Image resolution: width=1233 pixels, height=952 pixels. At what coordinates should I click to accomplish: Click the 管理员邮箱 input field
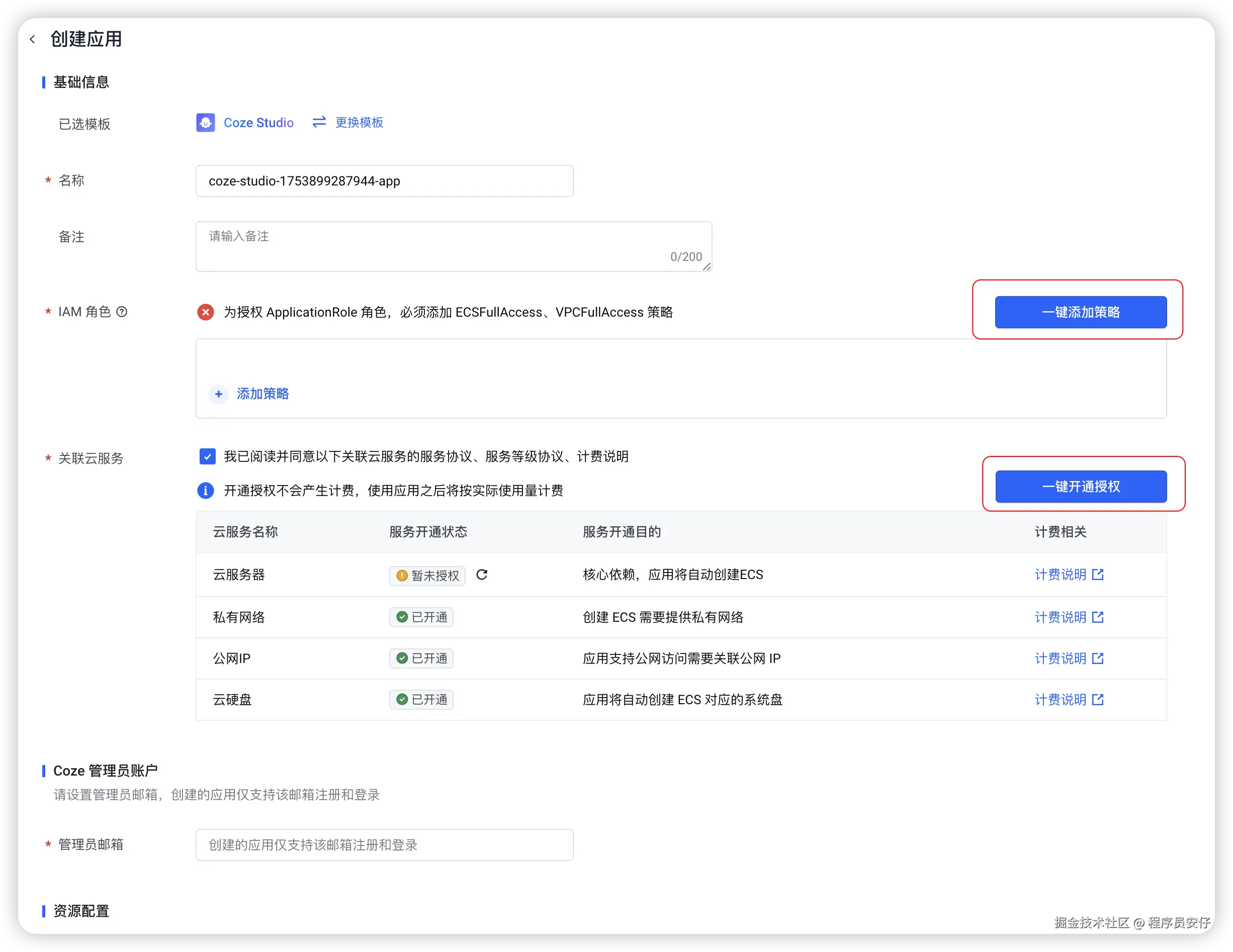point(384,845)
